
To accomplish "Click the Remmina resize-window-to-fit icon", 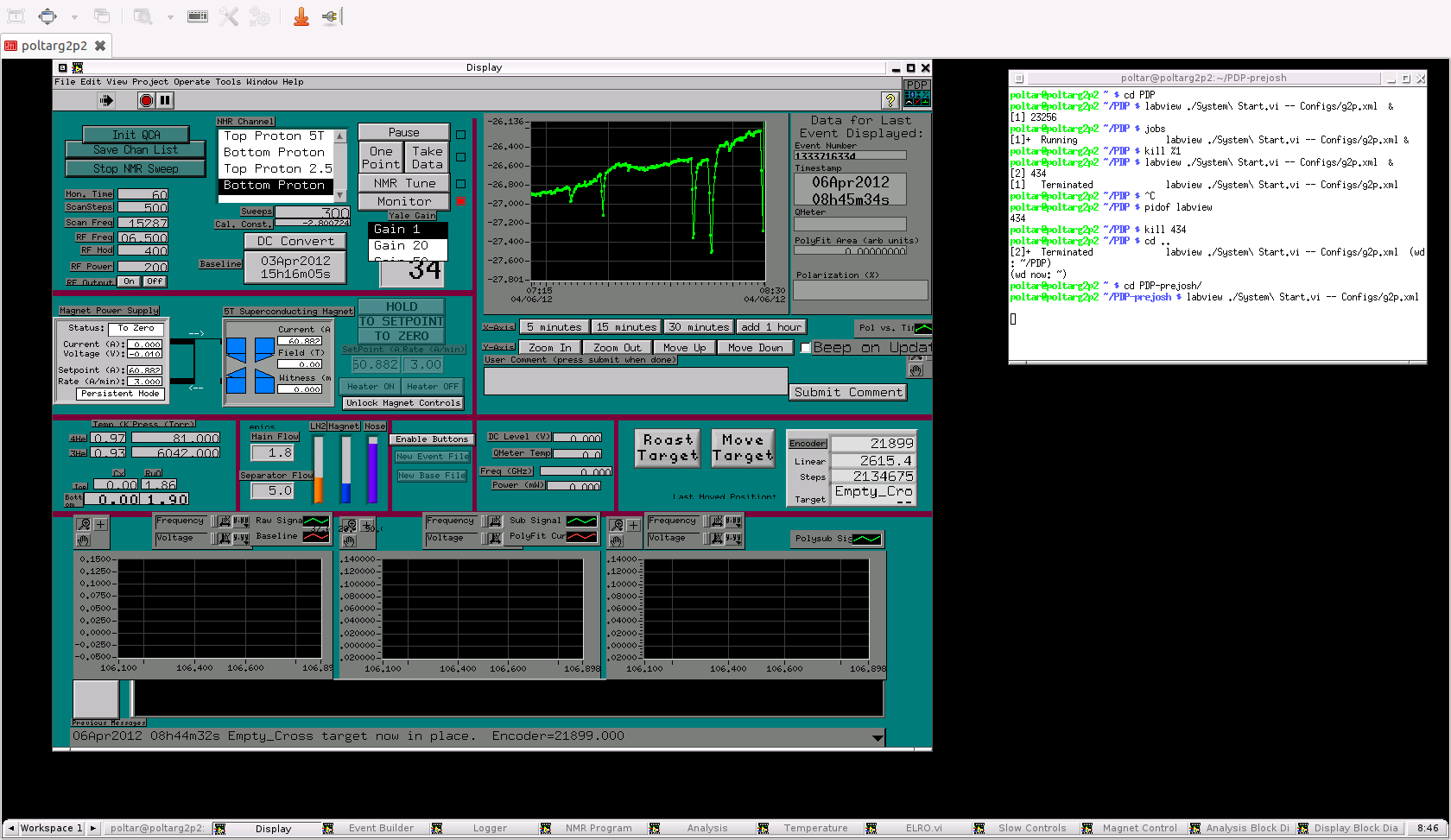I will click(16, 16).
